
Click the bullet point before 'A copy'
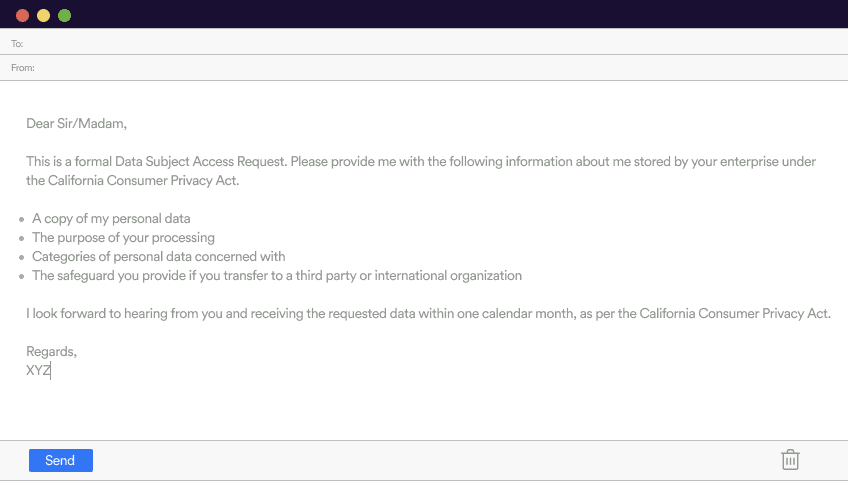(21, 219)
